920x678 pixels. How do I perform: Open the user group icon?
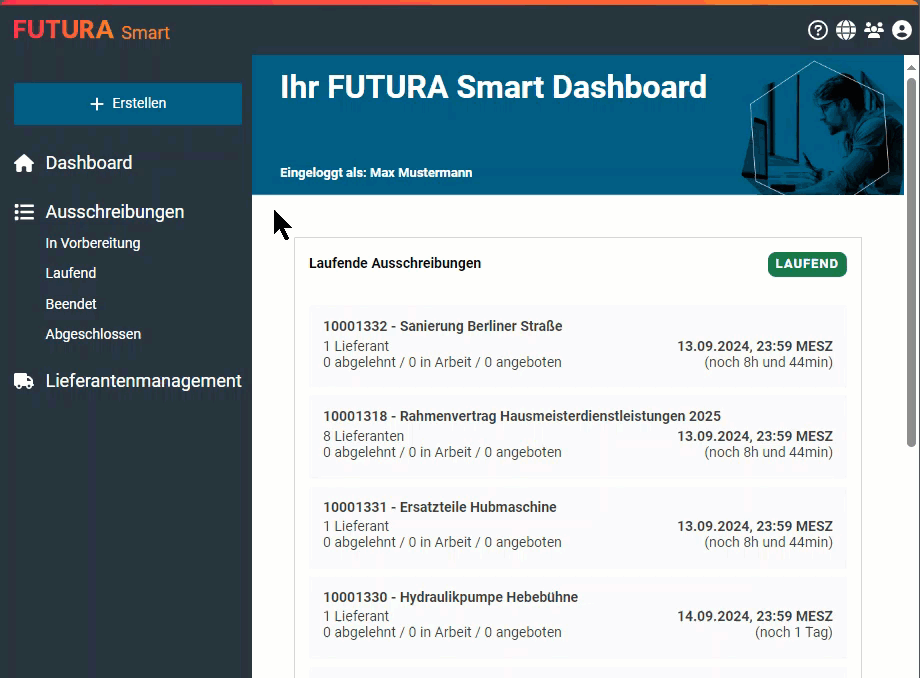[x=874, y=30]
